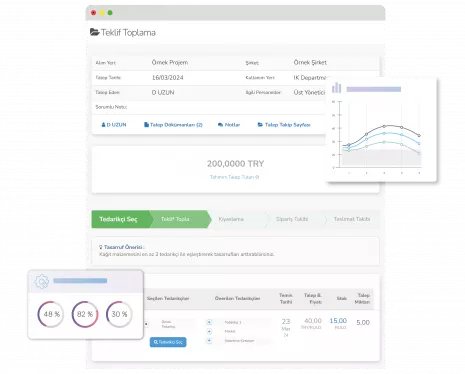
Task: Click the info icon after Tahmini Talep Tutarı
Action: click(257, 177)
